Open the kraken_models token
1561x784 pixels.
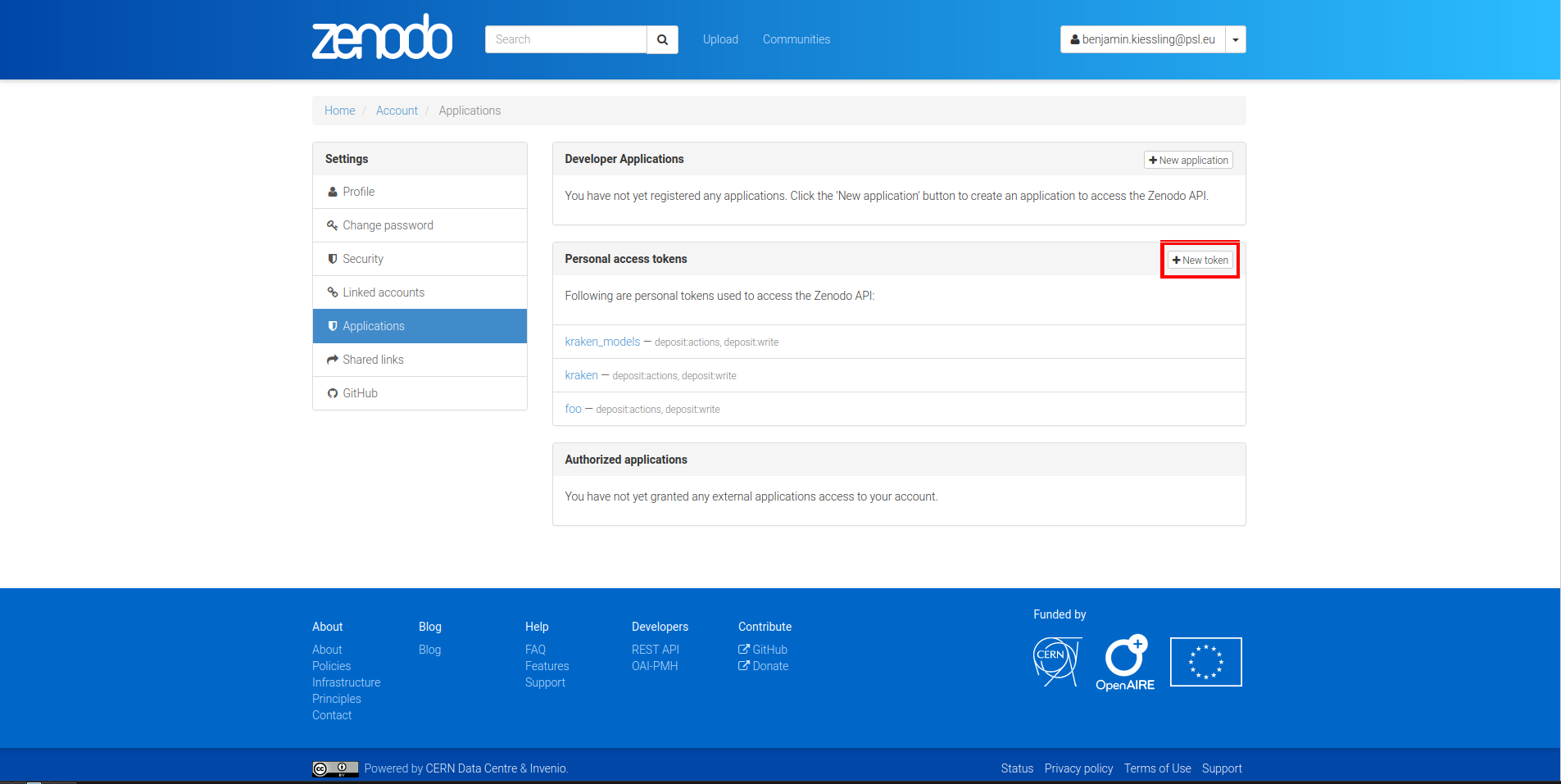coord(602,342)
